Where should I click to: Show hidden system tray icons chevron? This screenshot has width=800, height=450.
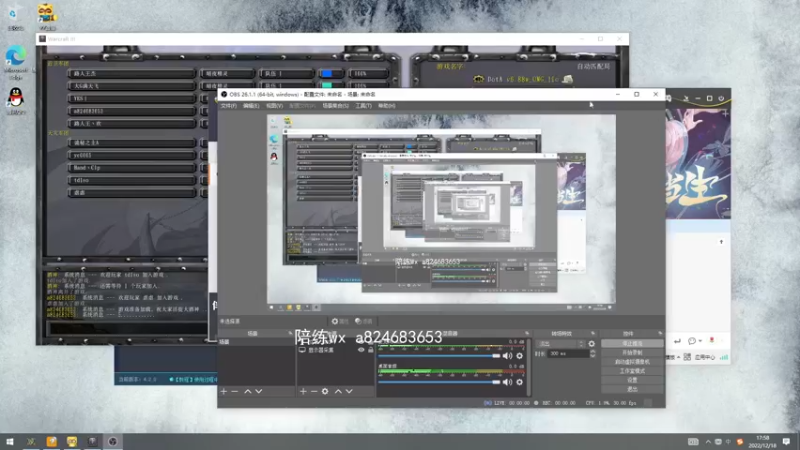708,441
